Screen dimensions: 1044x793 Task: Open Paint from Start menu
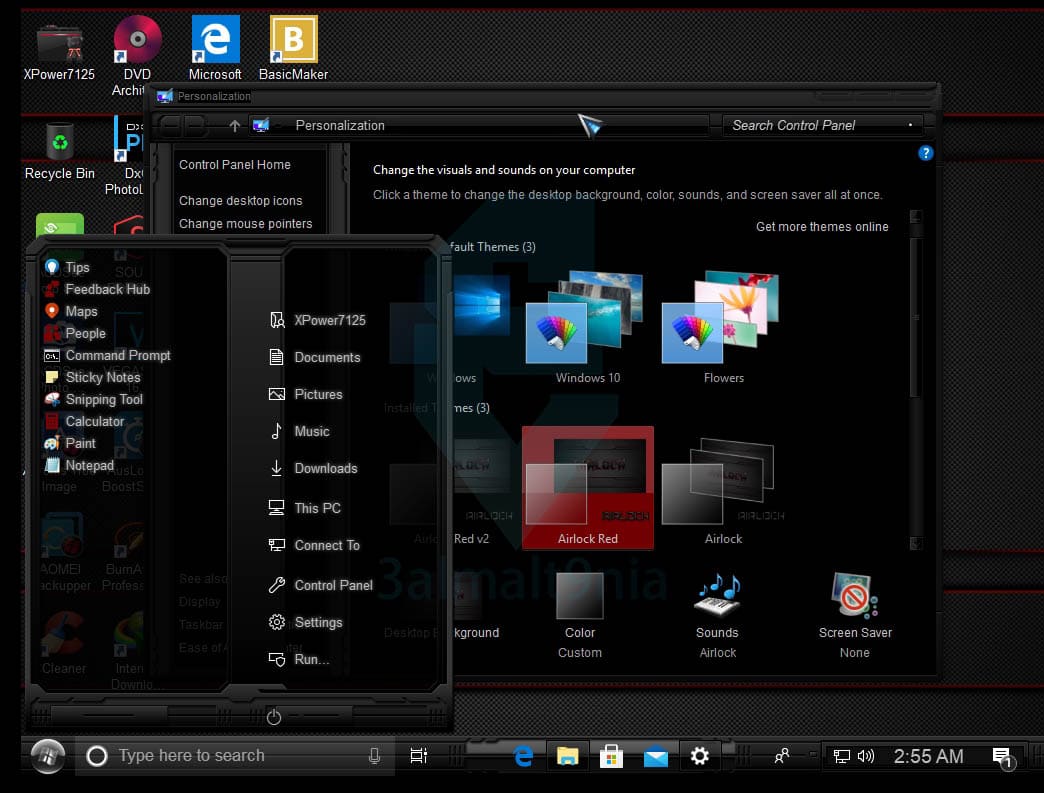70,443
